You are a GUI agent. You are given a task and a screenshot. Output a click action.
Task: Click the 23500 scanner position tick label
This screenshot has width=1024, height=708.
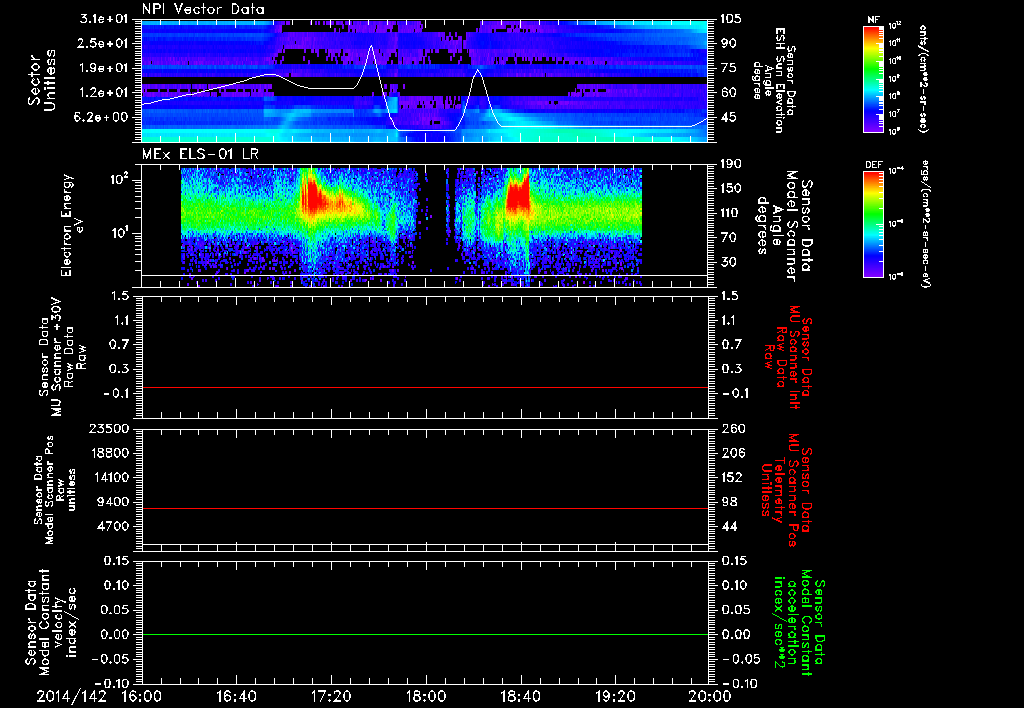tap(110, 429)
